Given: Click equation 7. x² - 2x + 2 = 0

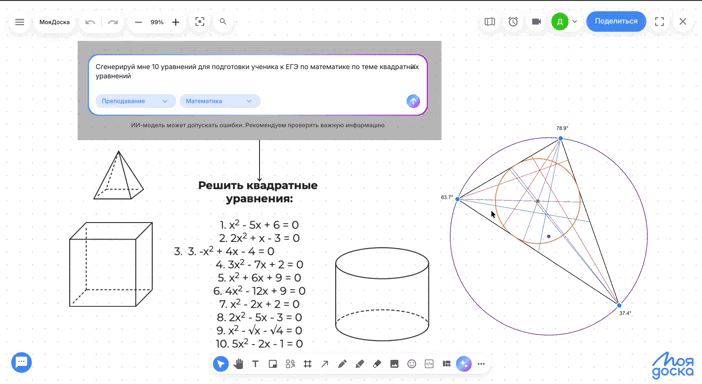Looking at the screenshot, I should pos(259,304).
